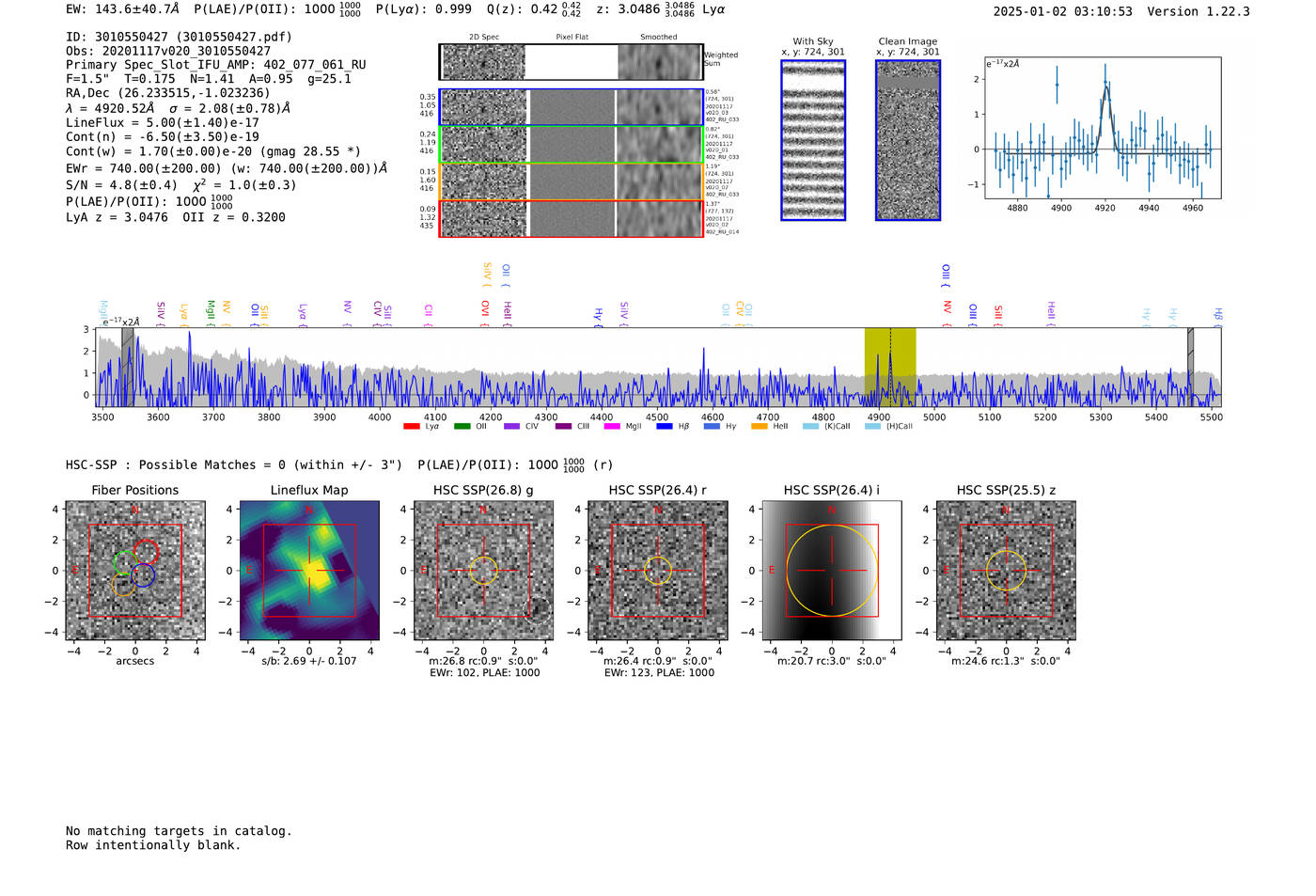Click the z: 3.0486 Lyα header value
The width and height of the screenshot is (1316, 896).
point(660,8)
